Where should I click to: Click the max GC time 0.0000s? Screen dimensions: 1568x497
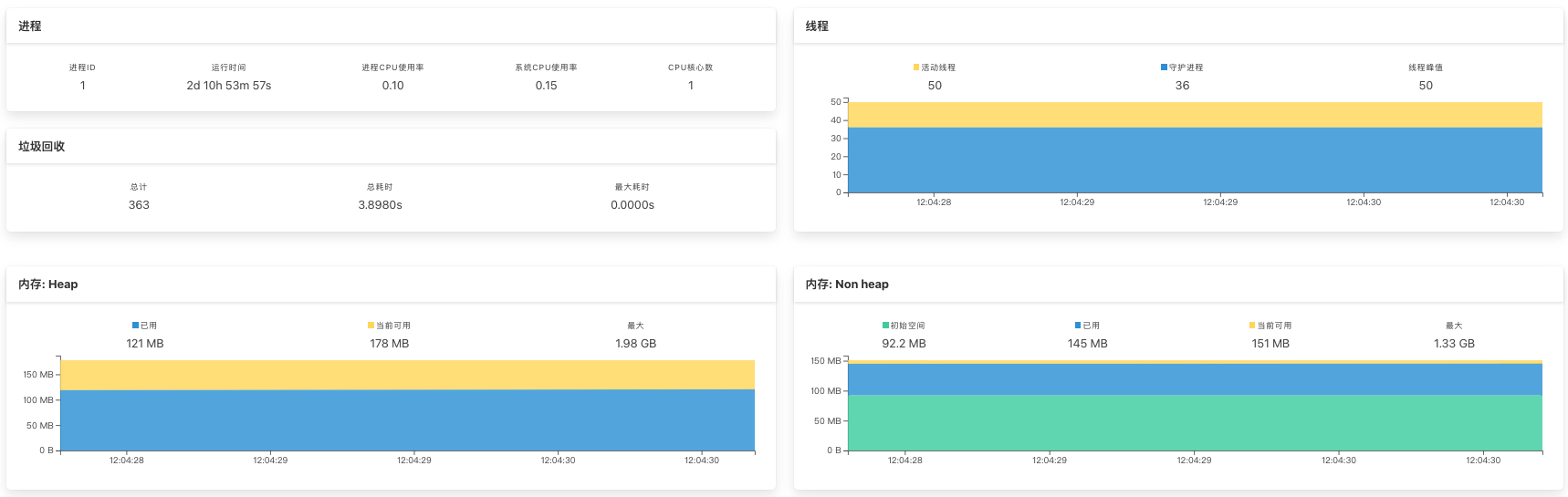632,205
